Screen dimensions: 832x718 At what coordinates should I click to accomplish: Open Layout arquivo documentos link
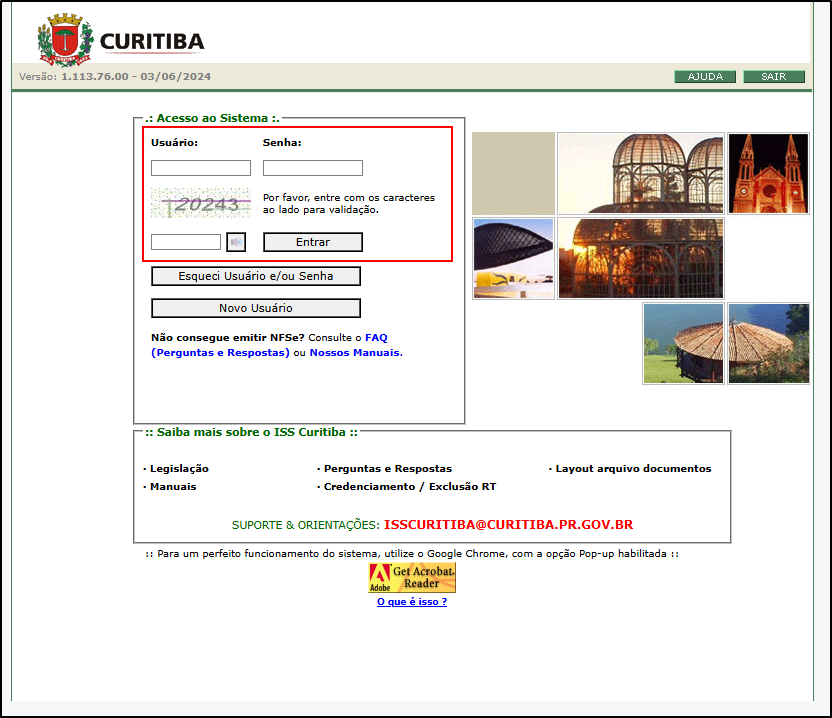pos(633,469)
